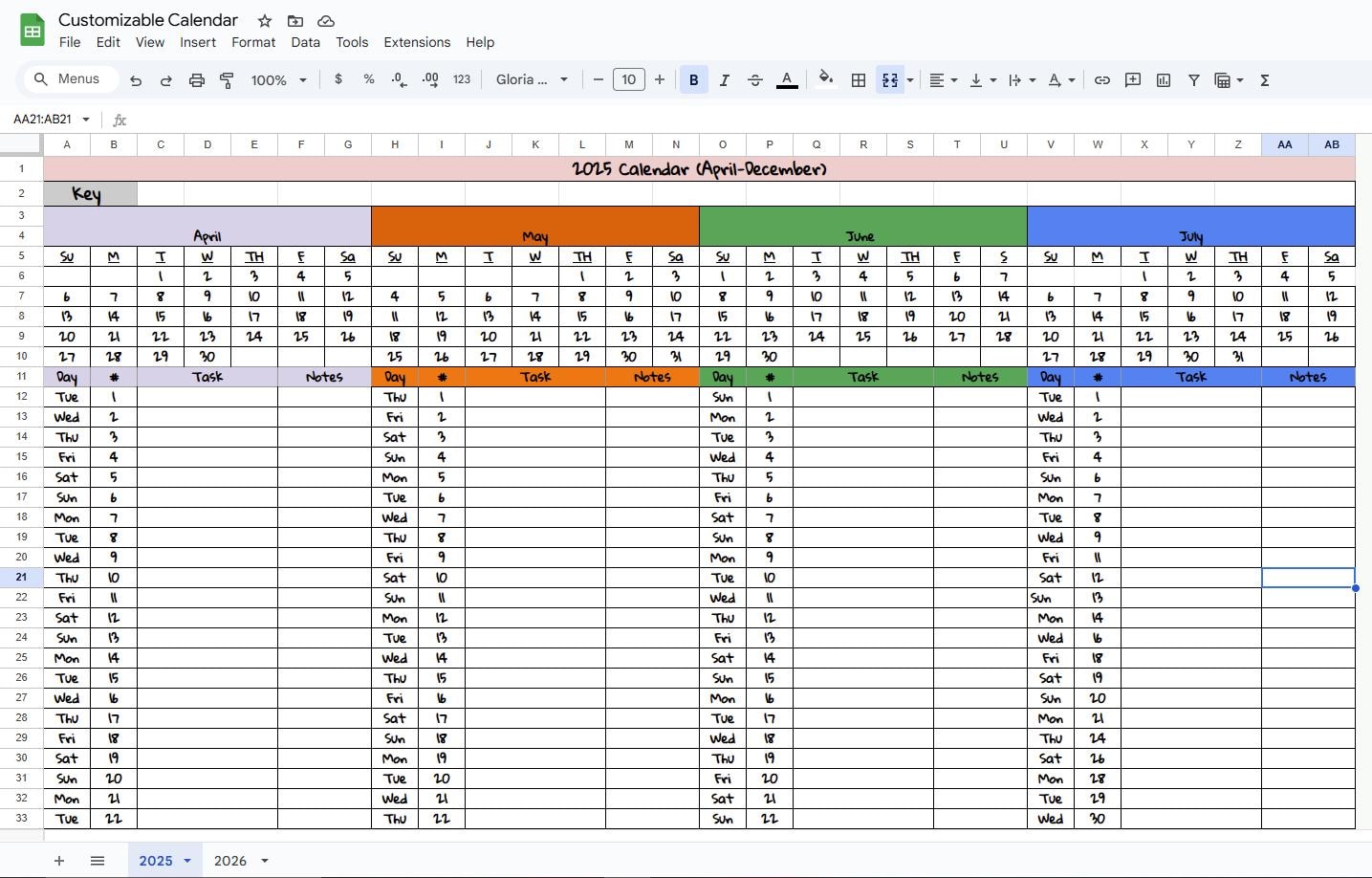
Task: Toggle merge cells button
Action: pos(890,80)
